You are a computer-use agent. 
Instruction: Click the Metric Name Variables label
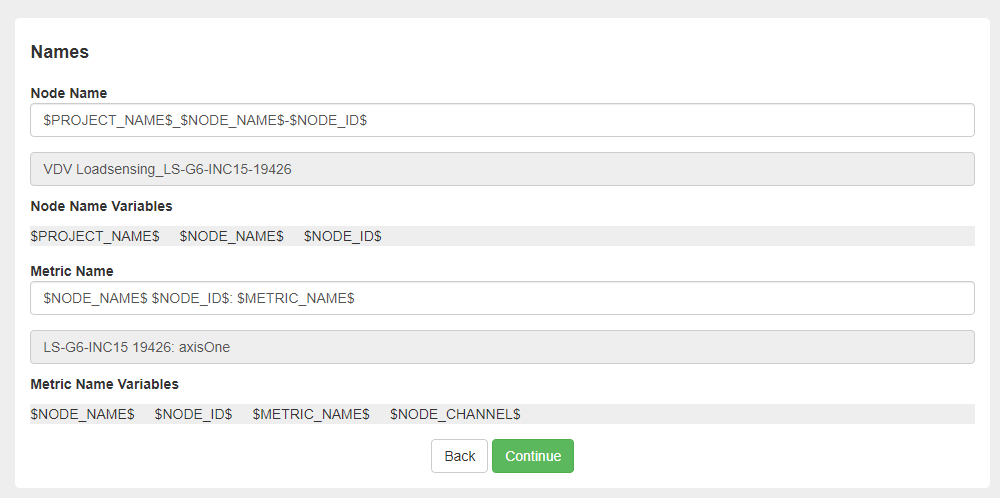pyautogui.click(x=105, y=384)
